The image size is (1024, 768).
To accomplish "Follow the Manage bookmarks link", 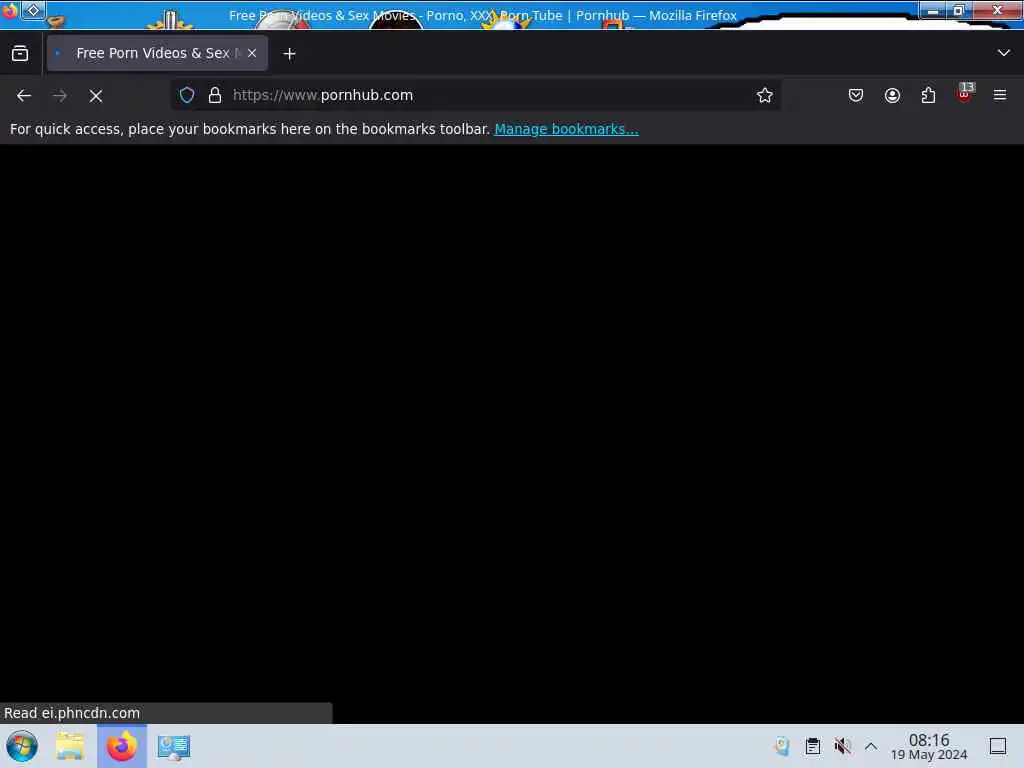I will tap(566, 129).
